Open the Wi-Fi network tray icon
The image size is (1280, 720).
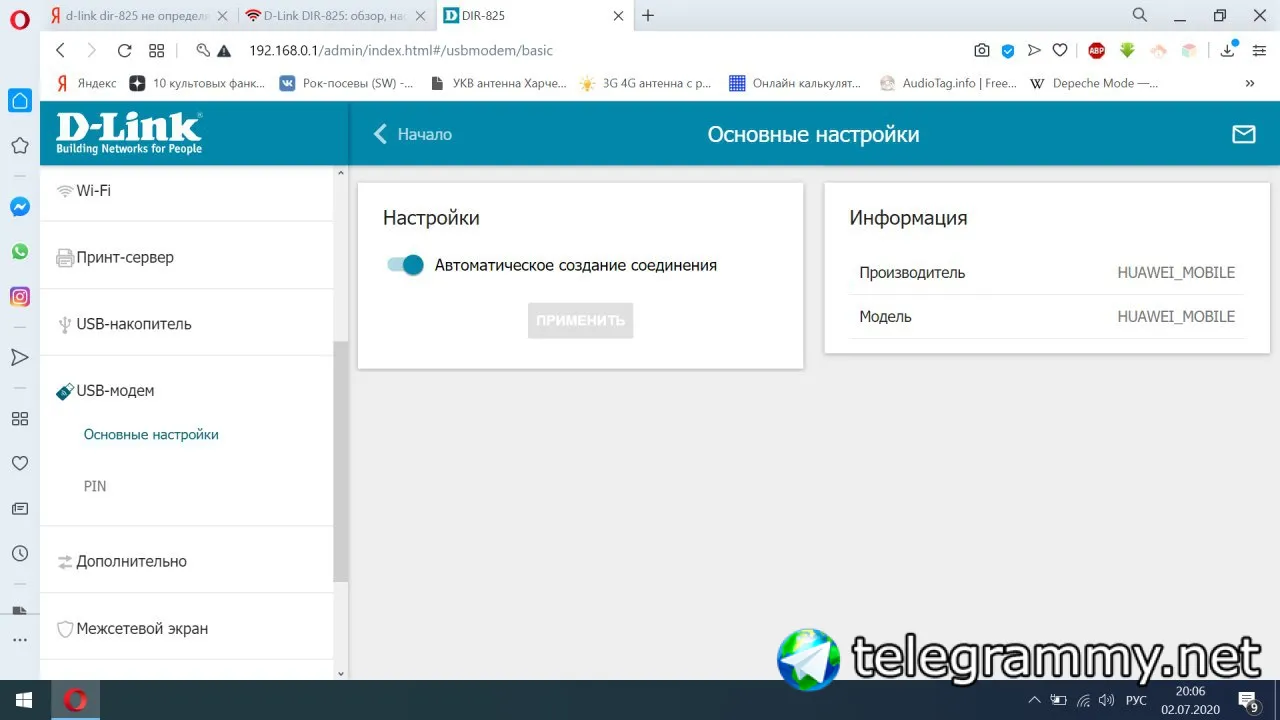(x=1084, y=699)
